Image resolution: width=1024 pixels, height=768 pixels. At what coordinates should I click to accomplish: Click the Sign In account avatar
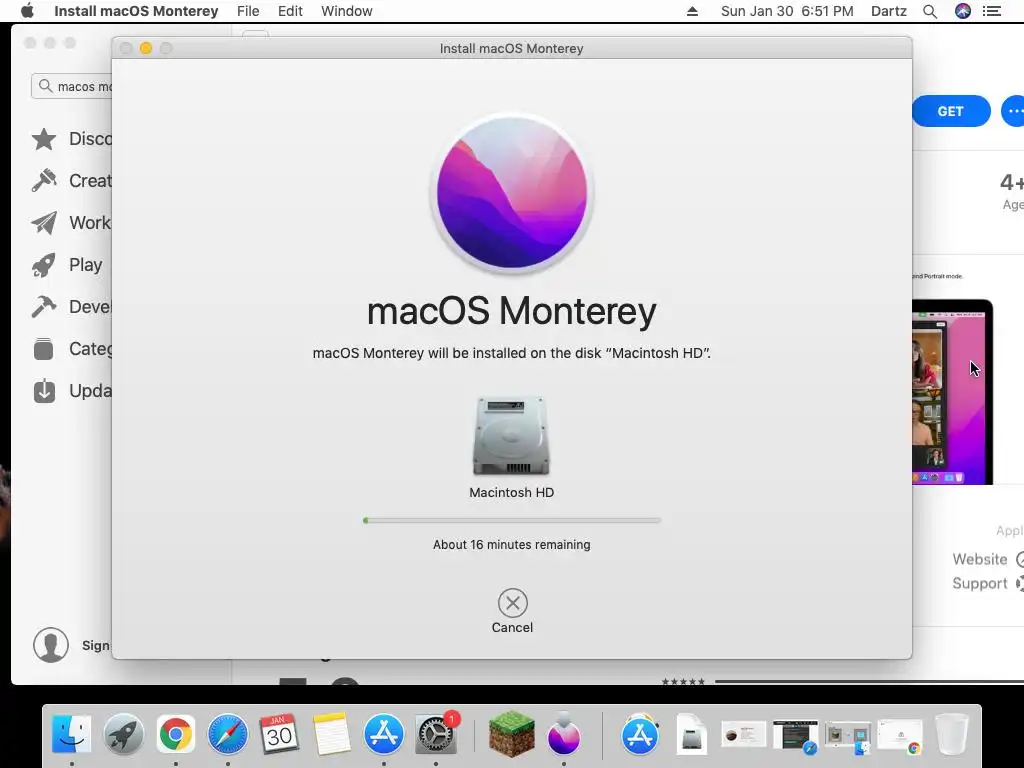pos(51,645)
